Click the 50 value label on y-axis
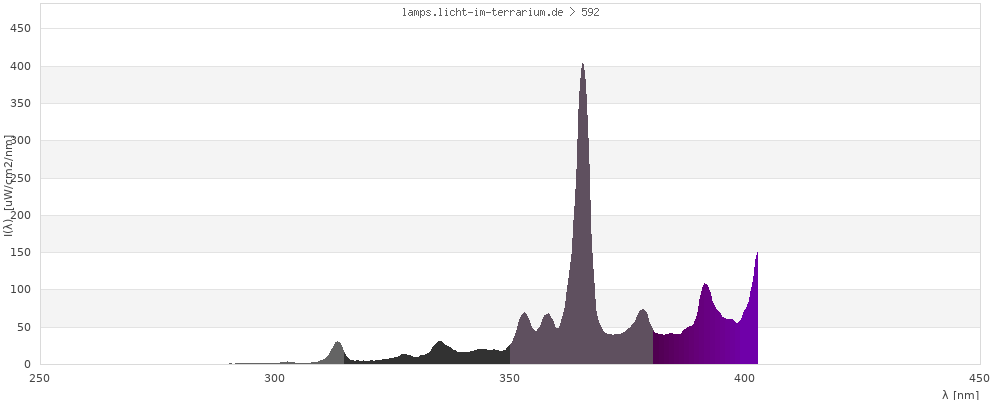This screenshot has width=1000, height=400. click(x=23, y=327)
